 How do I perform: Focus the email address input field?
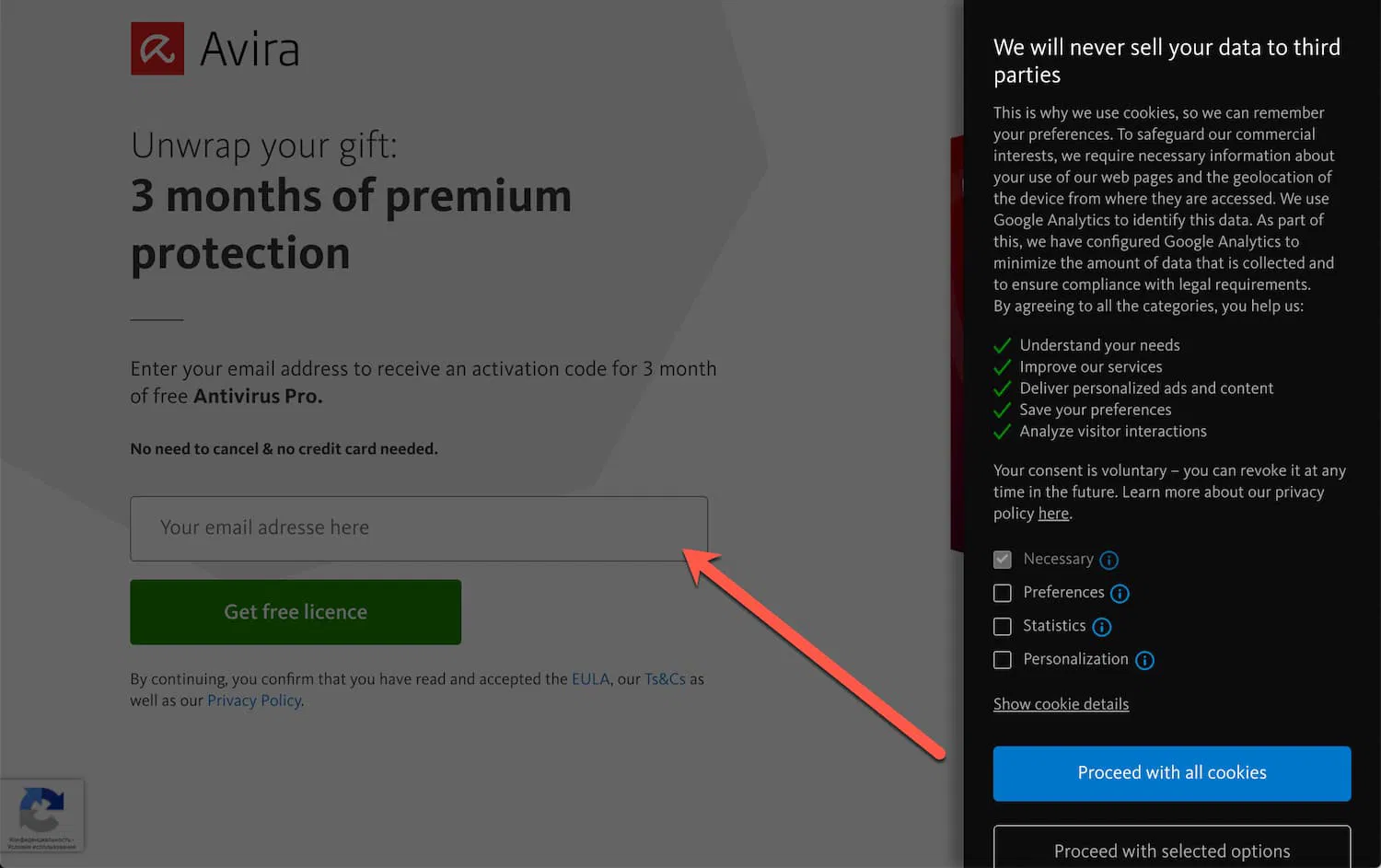(x=419, y=528)
